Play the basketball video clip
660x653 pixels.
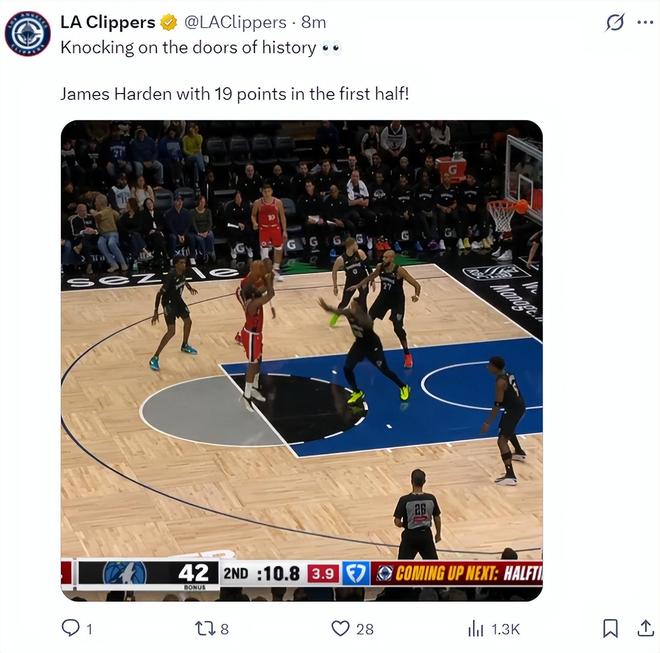click(302, 360)
